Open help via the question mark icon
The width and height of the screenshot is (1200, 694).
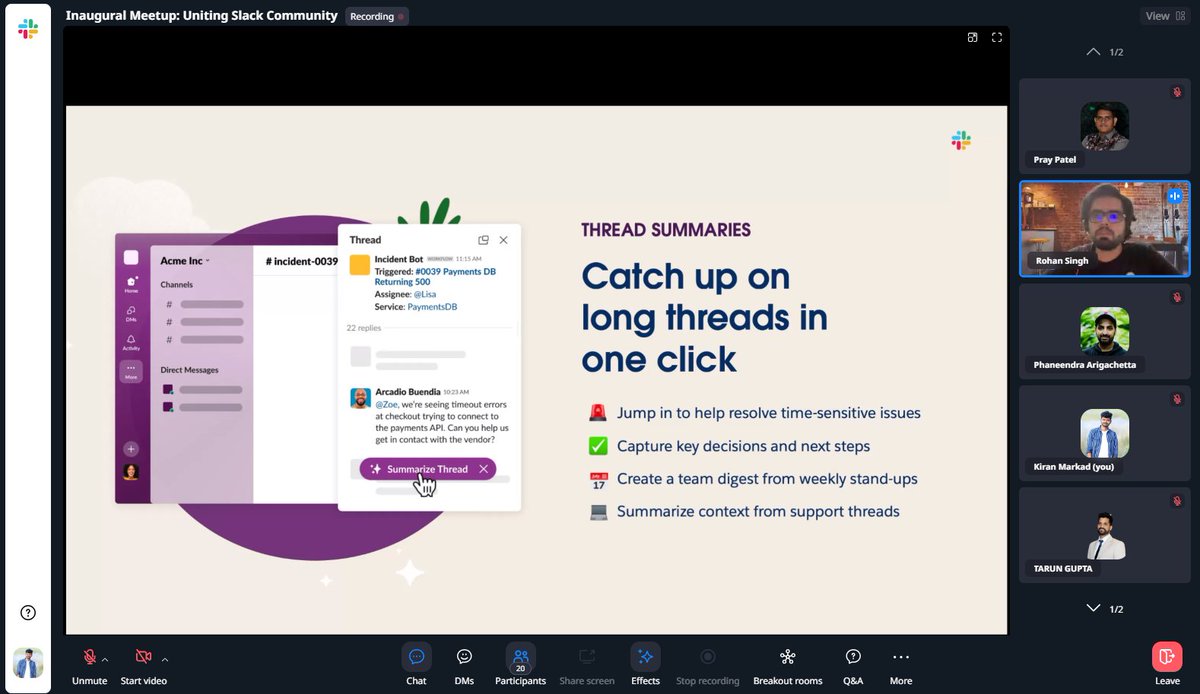[x=27, y=612]
